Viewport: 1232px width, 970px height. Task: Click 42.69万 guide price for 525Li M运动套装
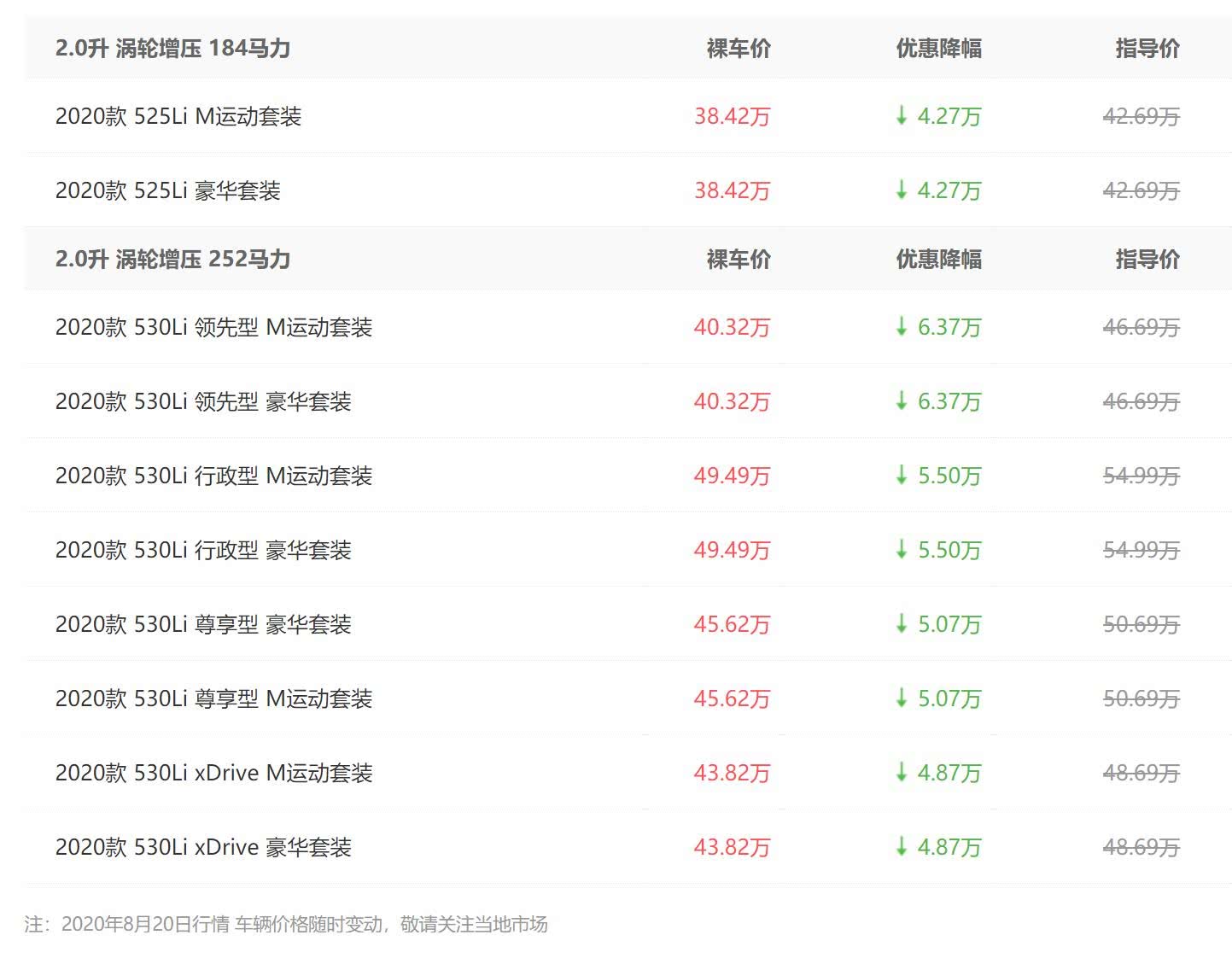click(1141, 116)
